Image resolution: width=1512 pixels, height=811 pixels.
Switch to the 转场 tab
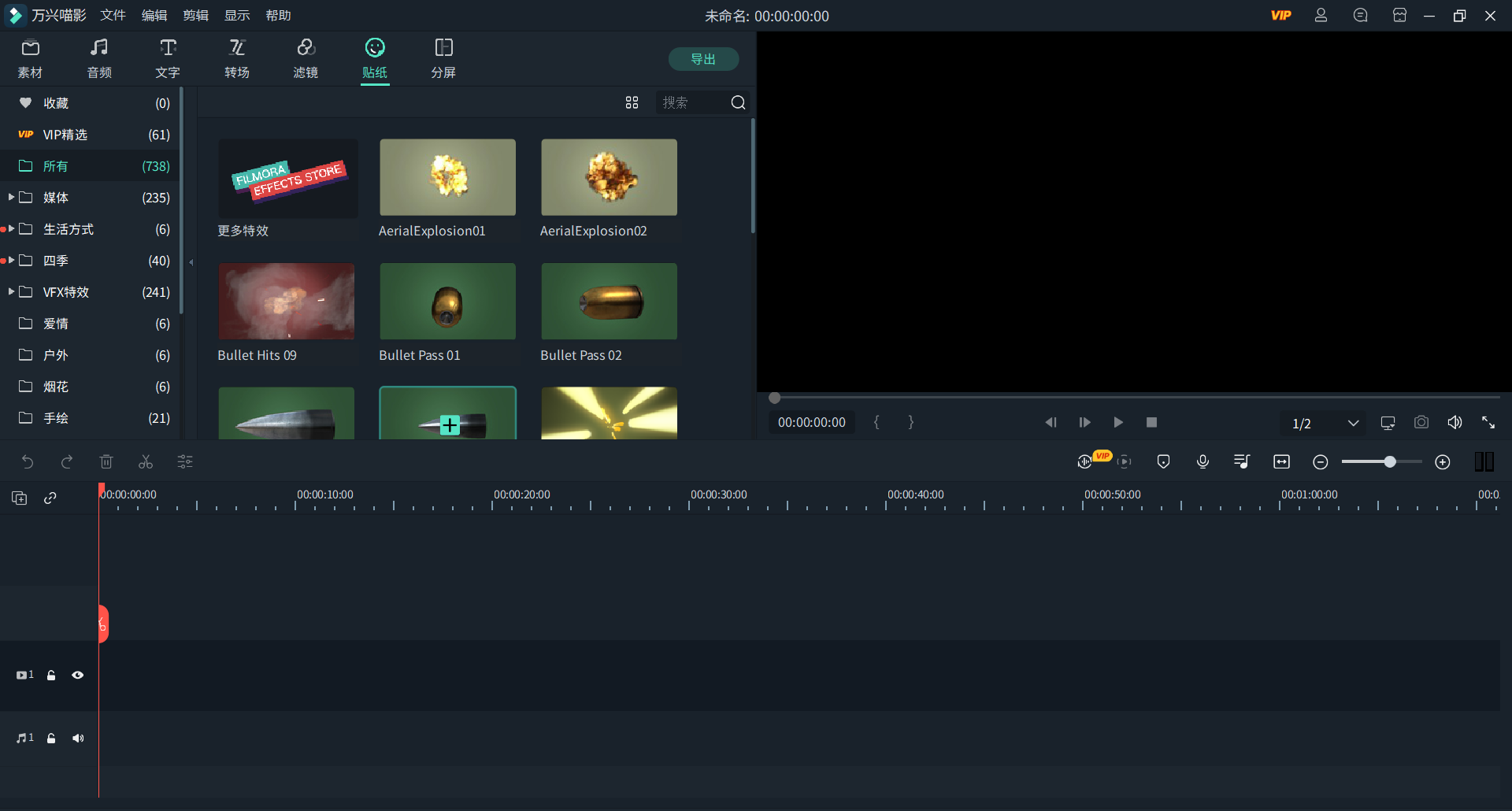[237, 59]
